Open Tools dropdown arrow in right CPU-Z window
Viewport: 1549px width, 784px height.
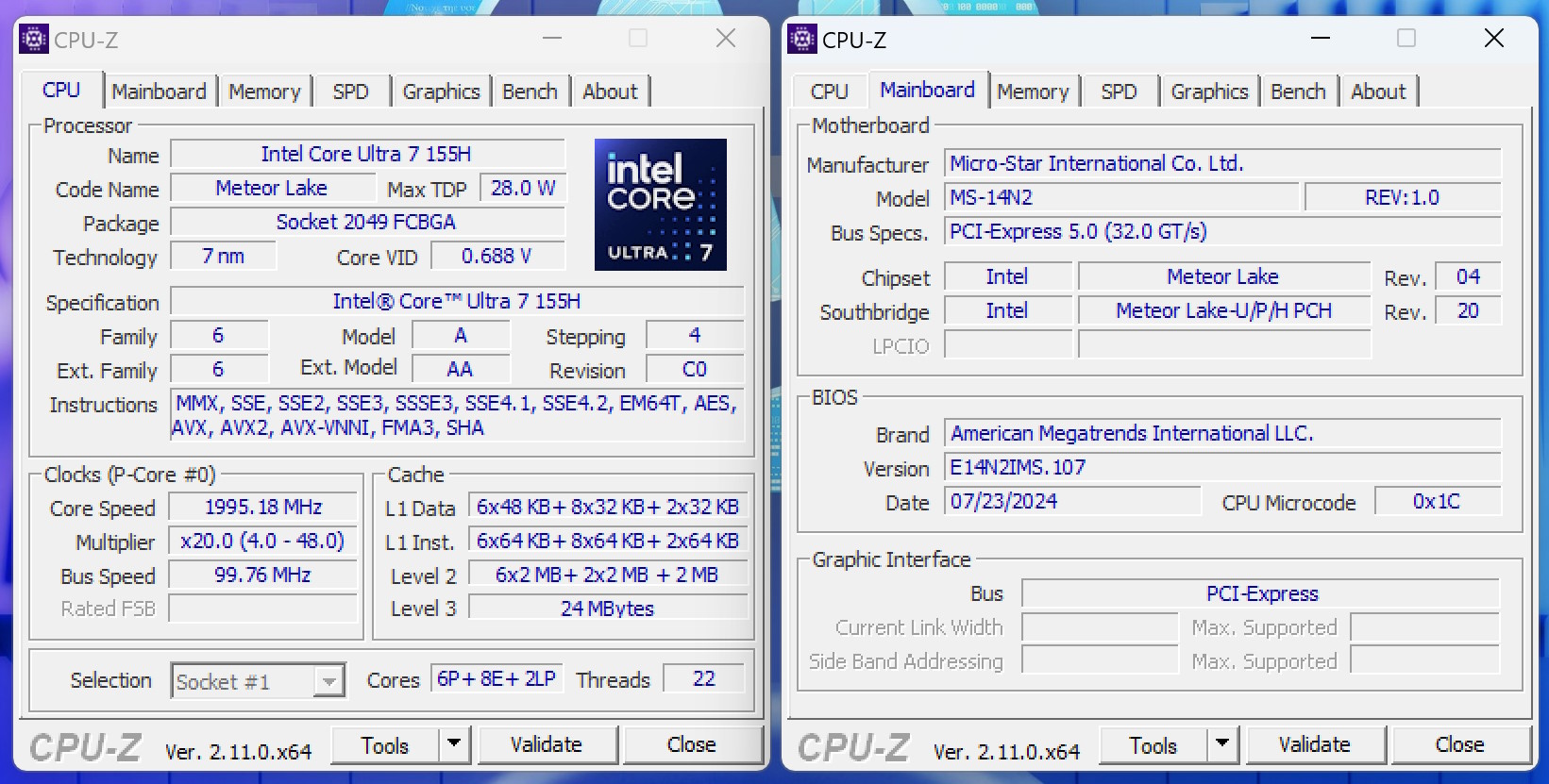pyautogui.click(x=1222, y=744)
